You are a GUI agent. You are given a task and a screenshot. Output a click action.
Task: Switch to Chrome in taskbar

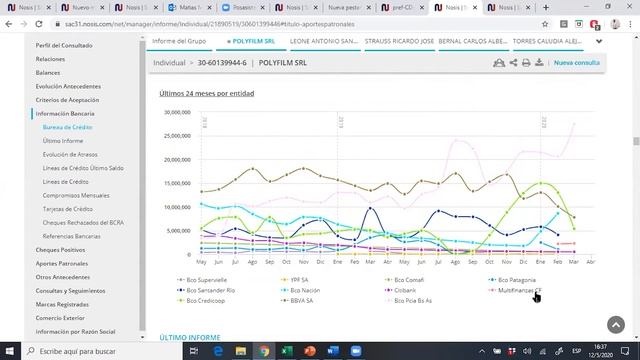[264, 351]
